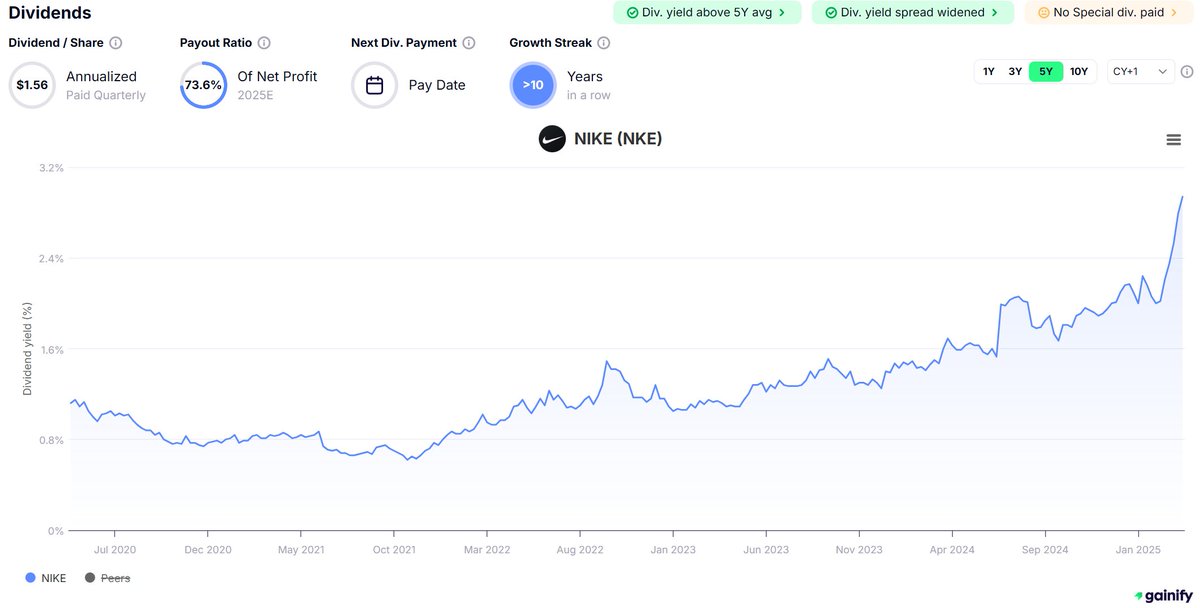Image resolution: width=1200 pixels, height=608 pixels.
Task: Click the Nike swoosh logo
Action: [x=552, y=138]
